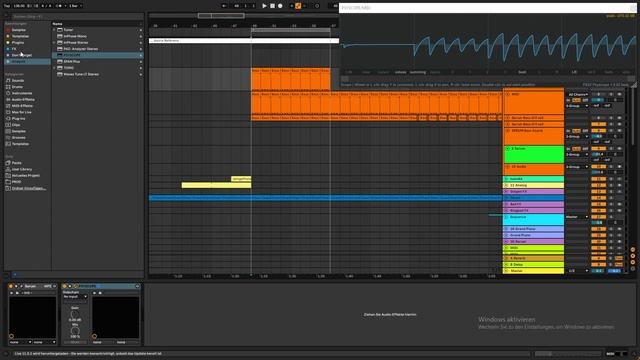Select the Master track header

533,271
